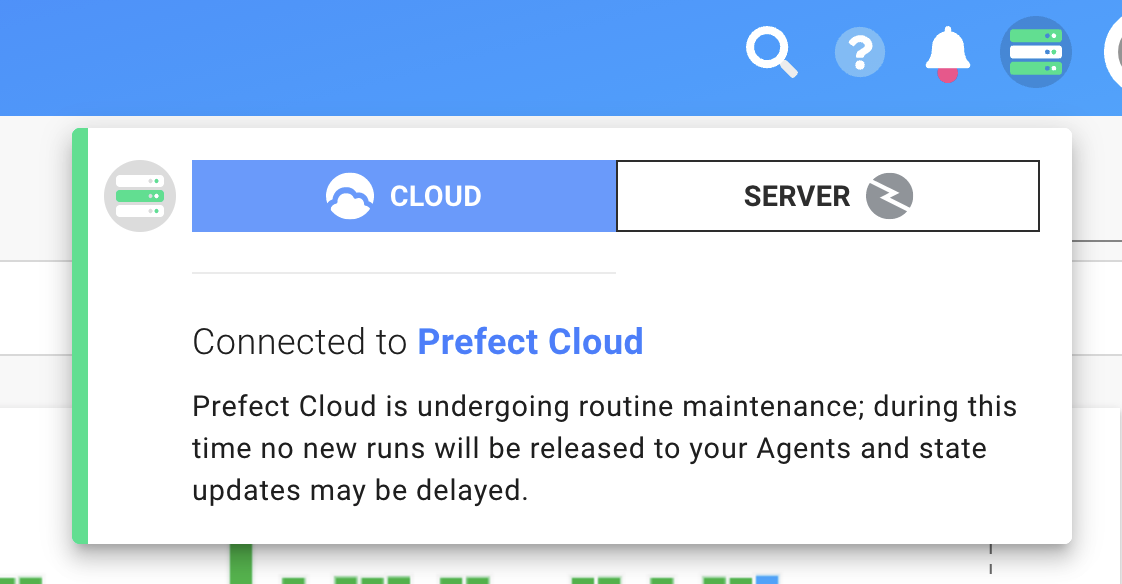Click the maintenance notice message text
The height and width of the screenshot is (584, 1122).
coord(600,448)
